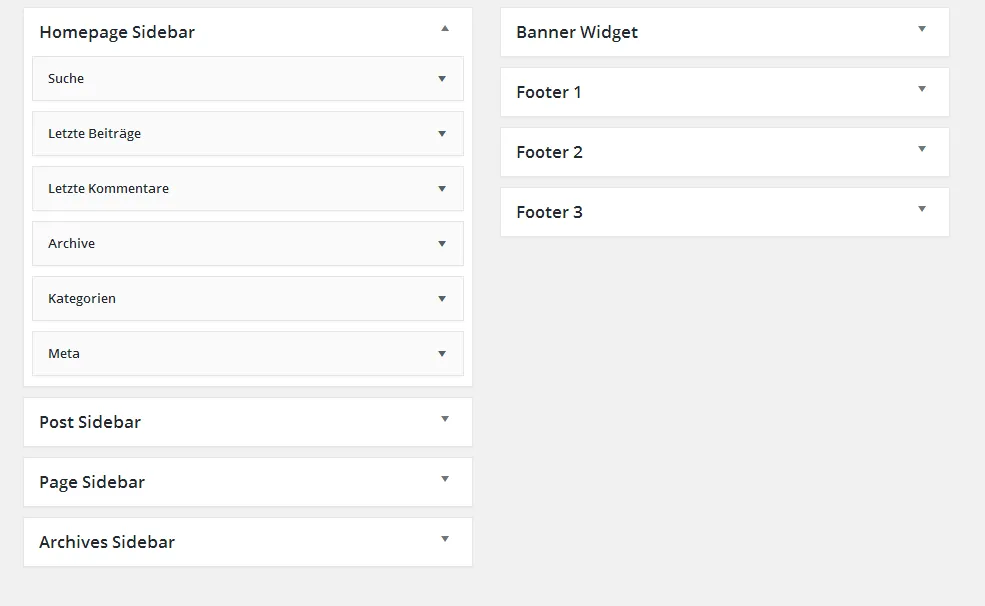The image size is (985, 606).
Task: Expand the Banner Widget arrow
Action: tap(922, 29)
